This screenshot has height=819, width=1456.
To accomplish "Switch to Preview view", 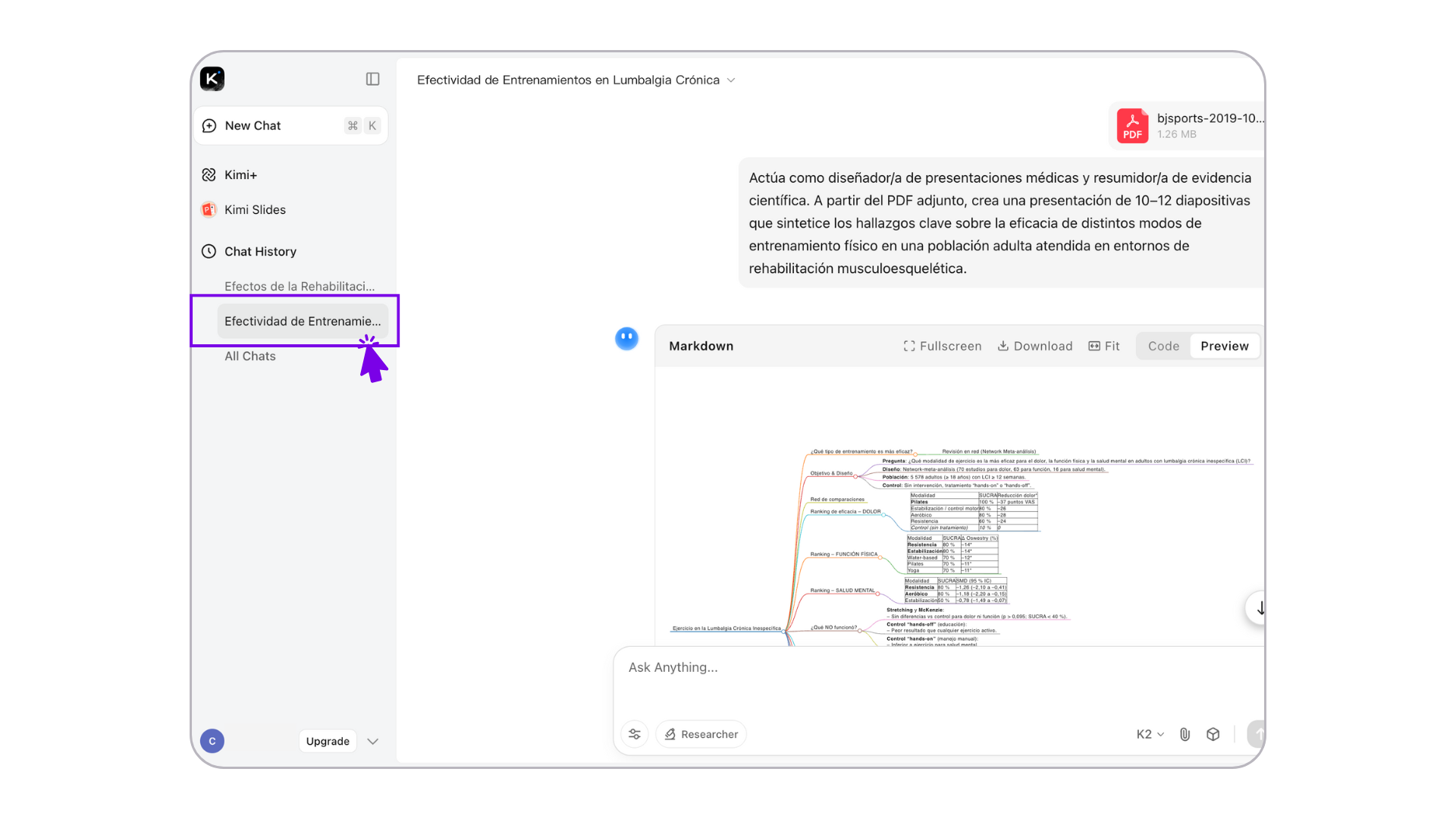I will pyautogui.click(x=1224, y=346).
